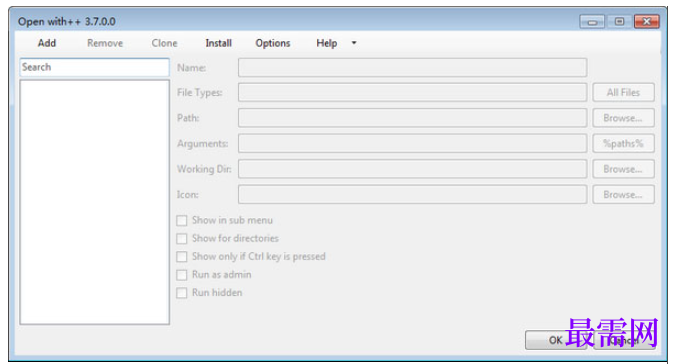Viewport: 677px width, 364px height.
Task: Confirm with the OK button
Action: coord(556,340)
